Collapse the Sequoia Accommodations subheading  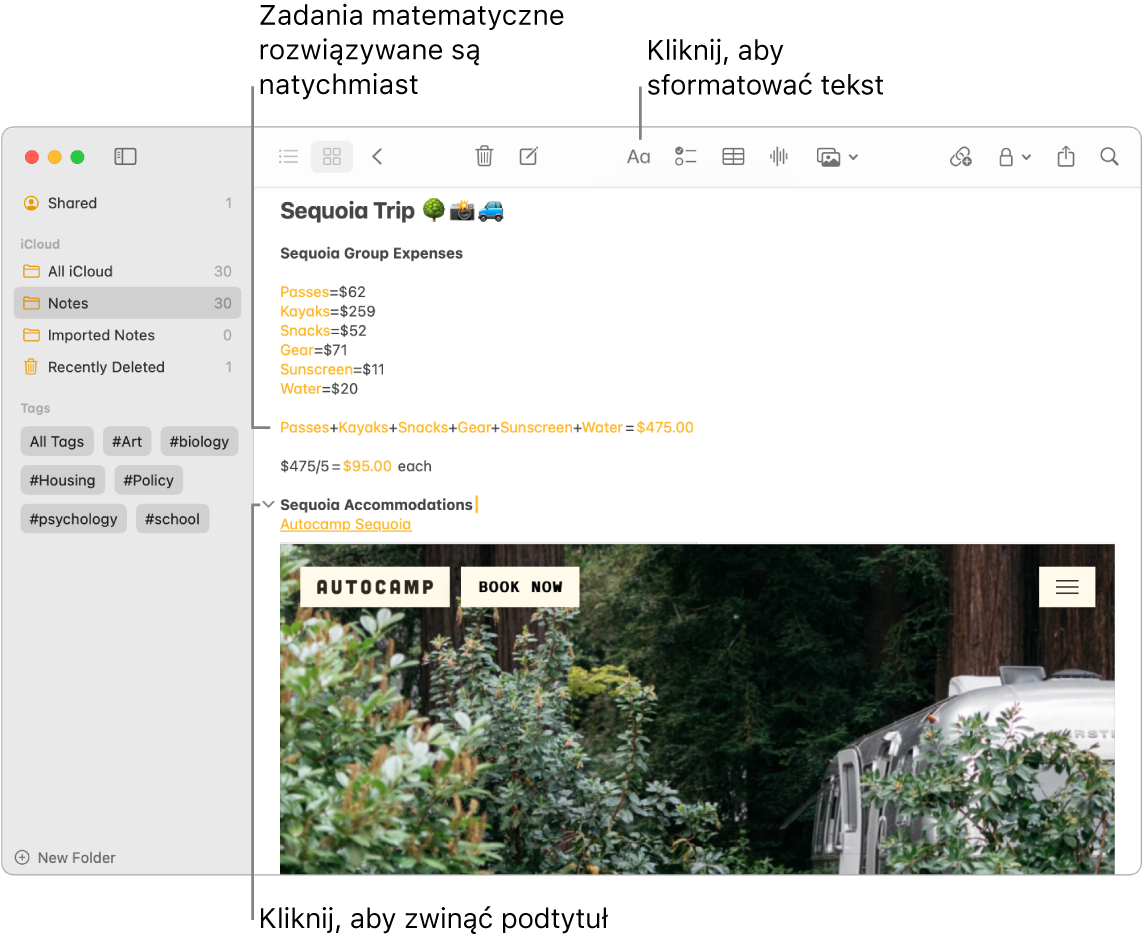tap(268, 504)
